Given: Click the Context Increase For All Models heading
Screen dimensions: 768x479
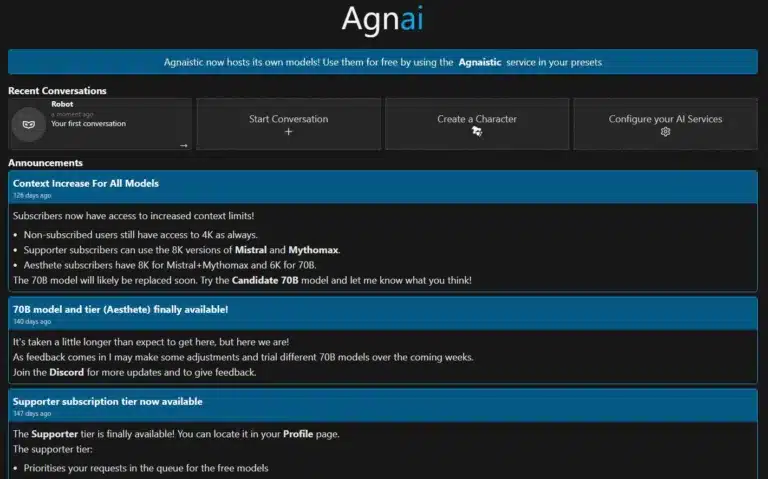Looking at the screenshot, I should coord(86,183).
